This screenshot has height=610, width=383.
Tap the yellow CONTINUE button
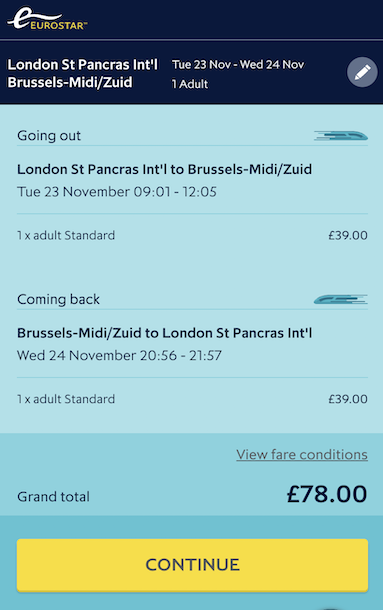pos(192,565)
